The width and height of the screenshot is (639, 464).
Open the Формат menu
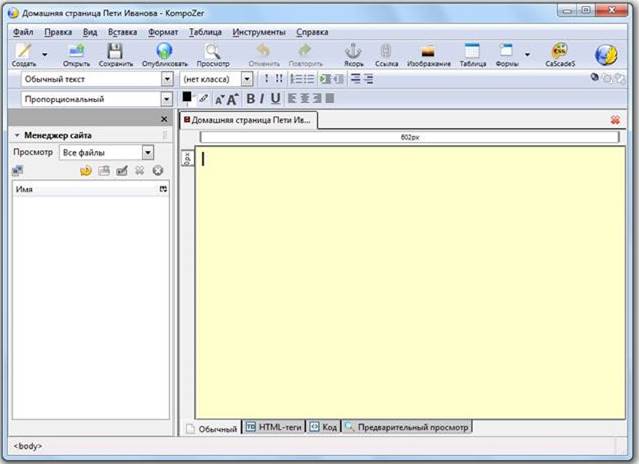163,32
